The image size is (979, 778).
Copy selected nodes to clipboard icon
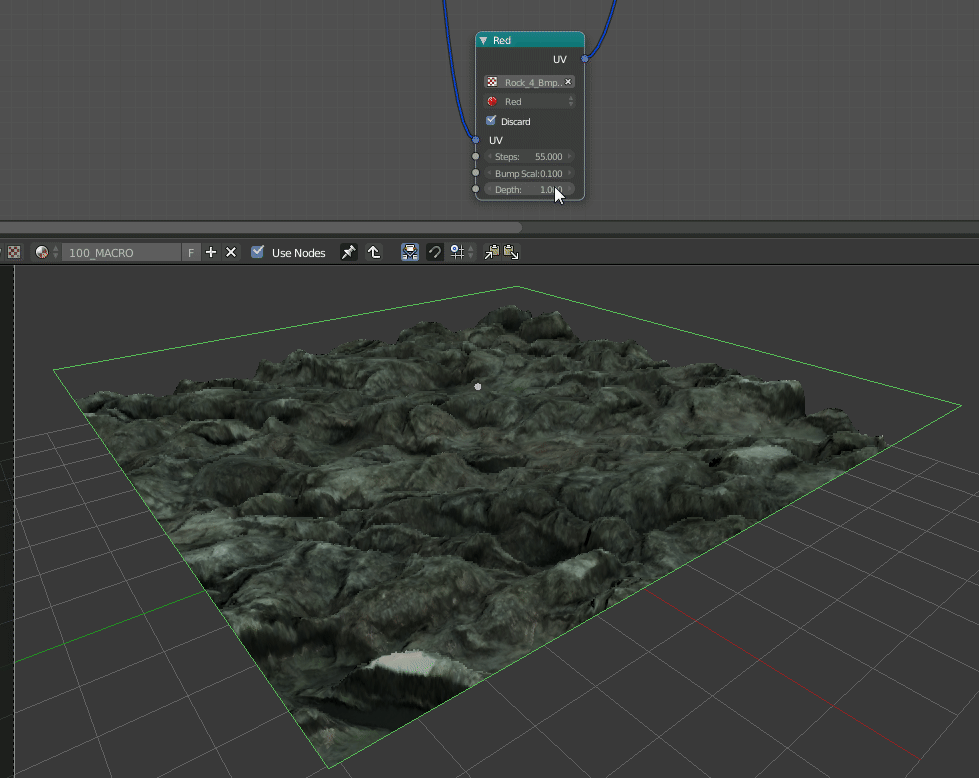492,252
